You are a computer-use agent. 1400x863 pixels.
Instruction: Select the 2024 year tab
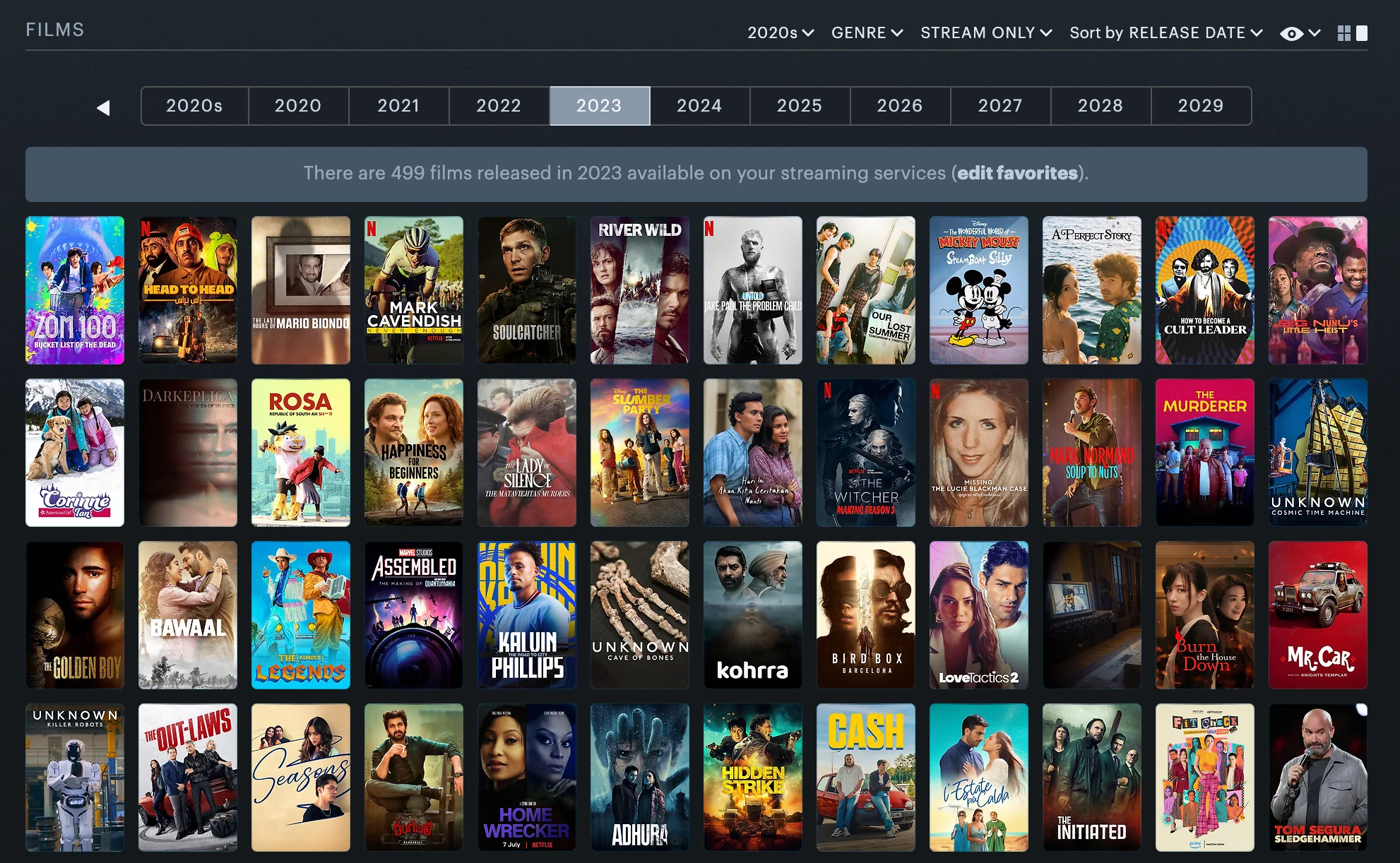click(698, 105)
